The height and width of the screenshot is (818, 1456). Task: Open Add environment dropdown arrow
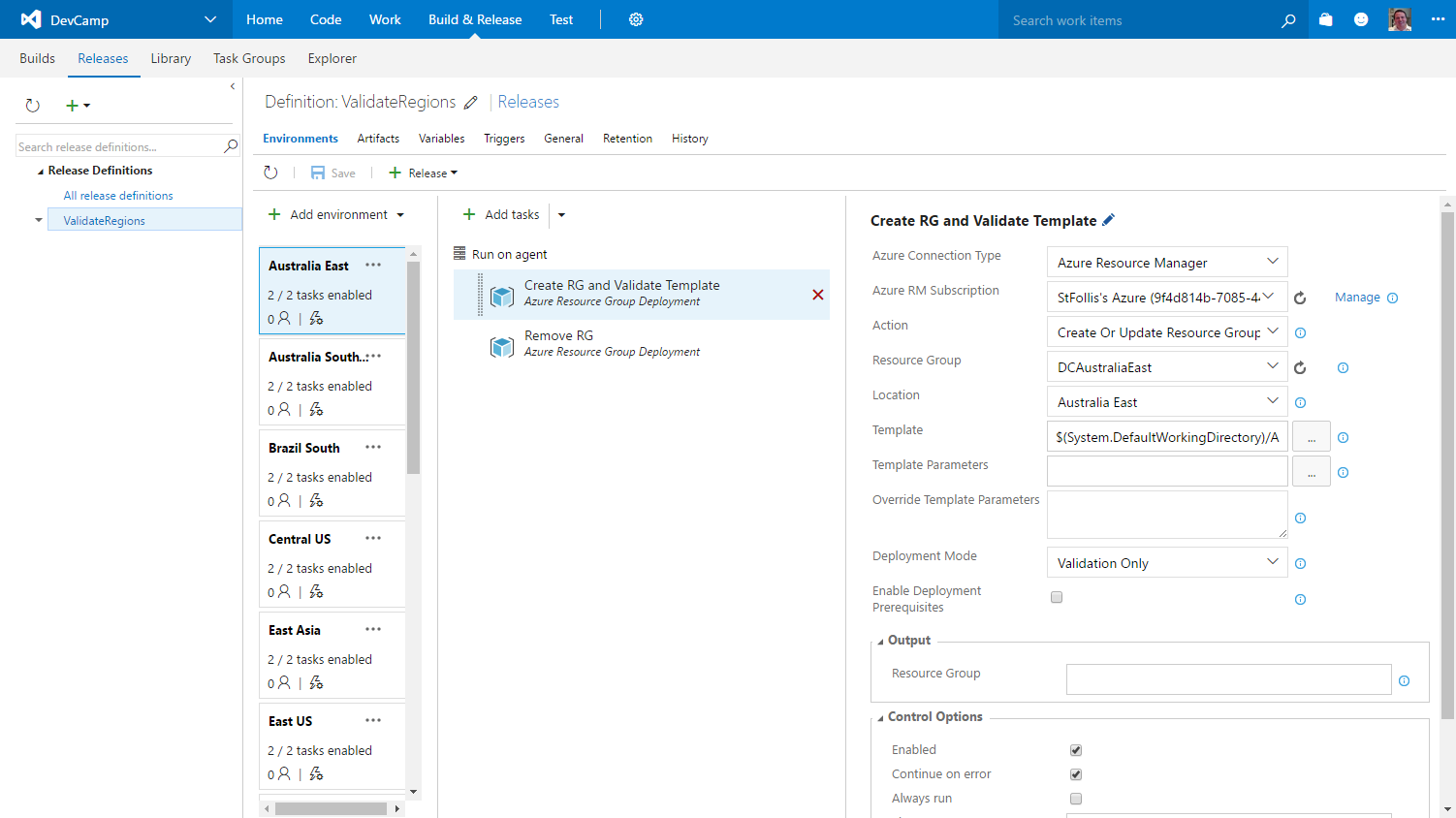pos(400,215)
